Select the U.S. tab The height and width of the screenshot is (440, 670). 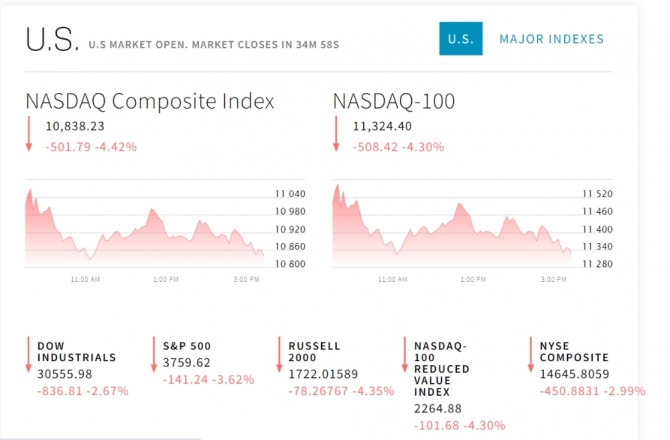(460, 39)
